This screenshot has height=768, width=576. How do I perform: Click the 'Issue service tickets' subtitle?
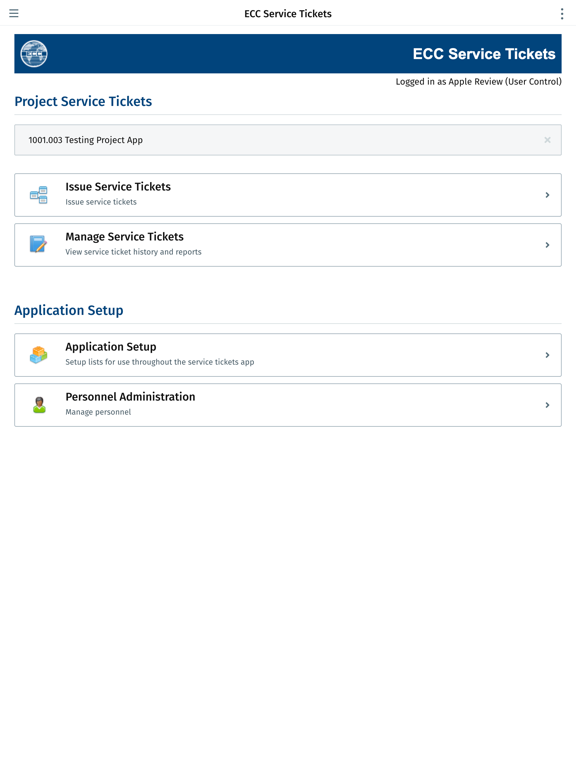point(101,202)
